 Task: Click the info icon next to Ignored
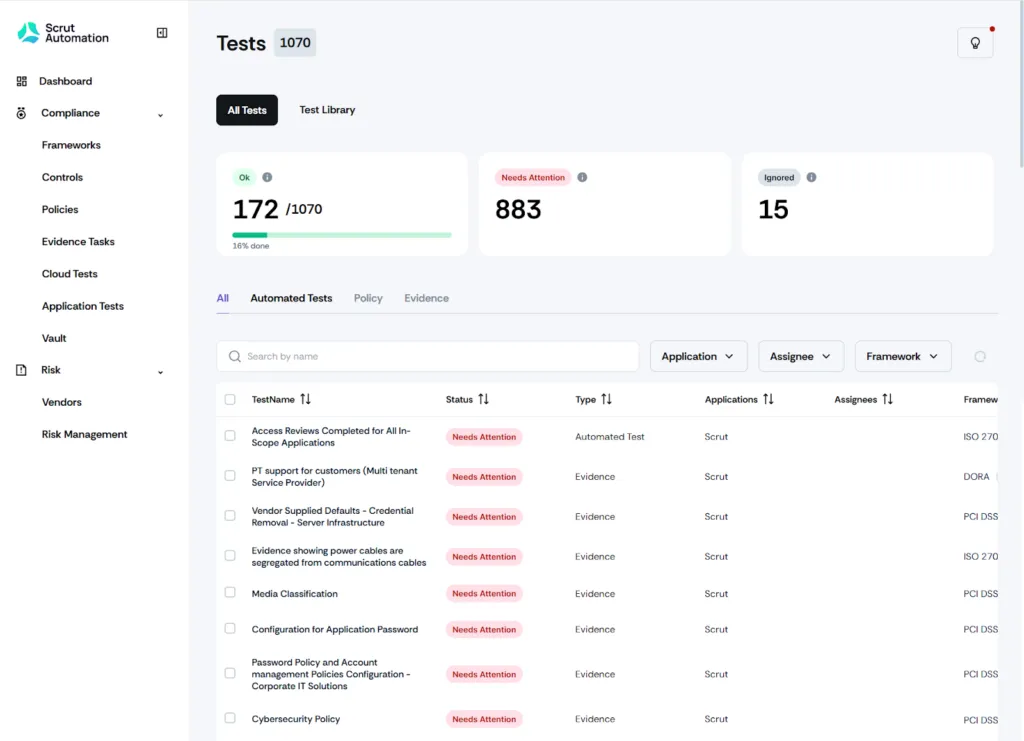809,176
